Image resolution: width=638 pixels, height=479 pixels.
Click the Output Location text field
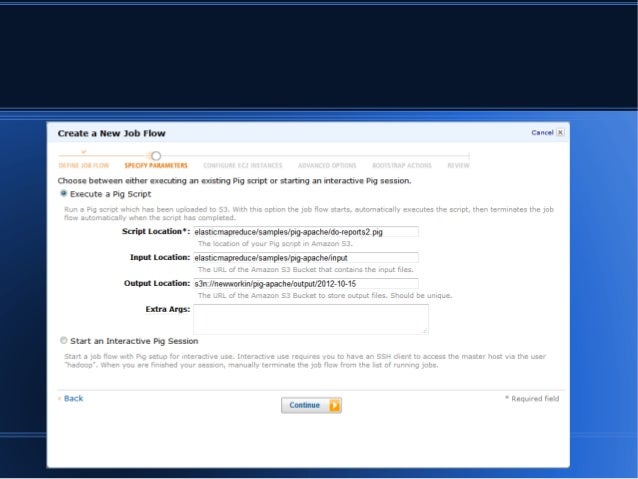(x=306, y=284)
